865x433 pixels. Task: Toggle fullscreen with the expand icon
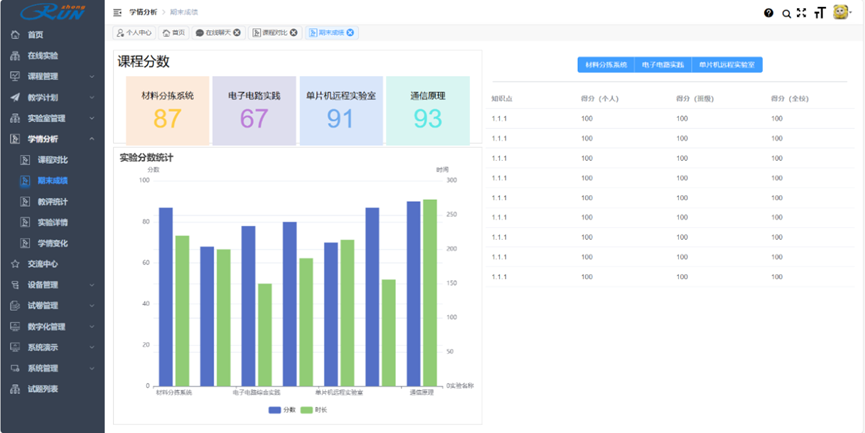click(801, 13)
